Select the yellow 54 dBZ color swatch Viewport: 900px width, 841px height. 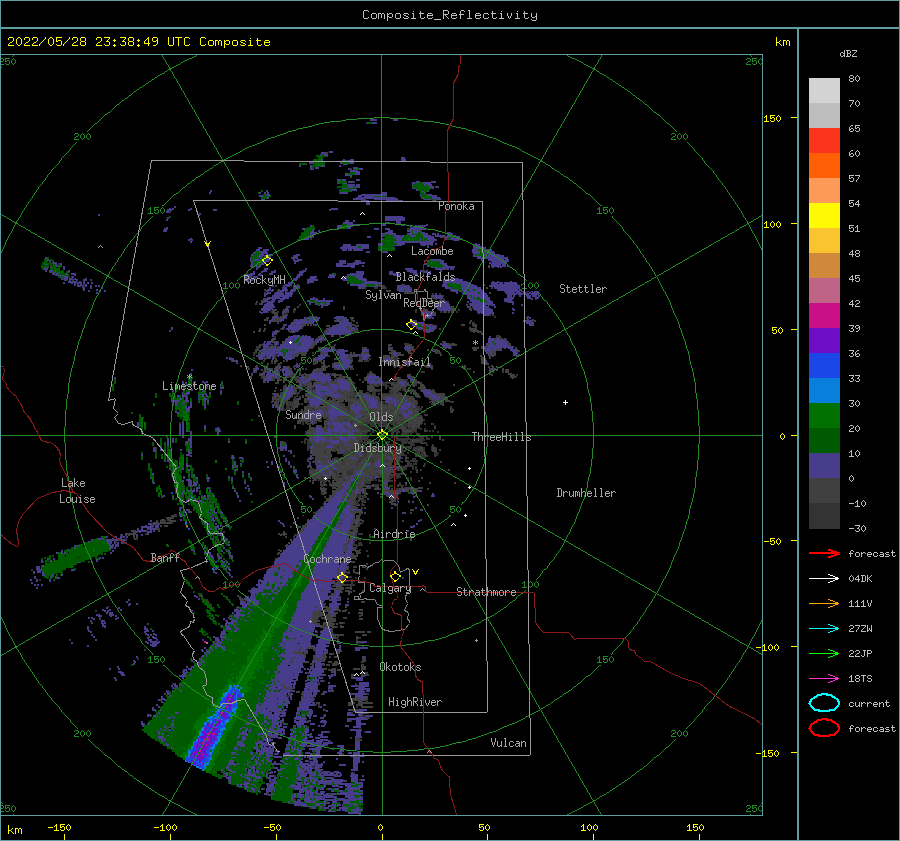(x=824, y=215)
